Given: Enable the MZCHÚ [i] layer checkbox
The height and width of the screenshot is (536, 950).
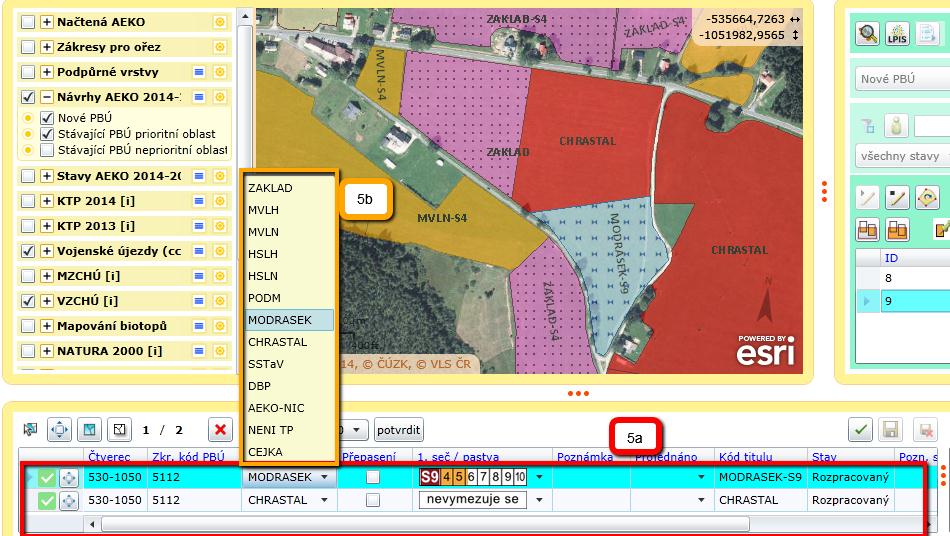Looking at the screenshot, I should pos(28,276).
